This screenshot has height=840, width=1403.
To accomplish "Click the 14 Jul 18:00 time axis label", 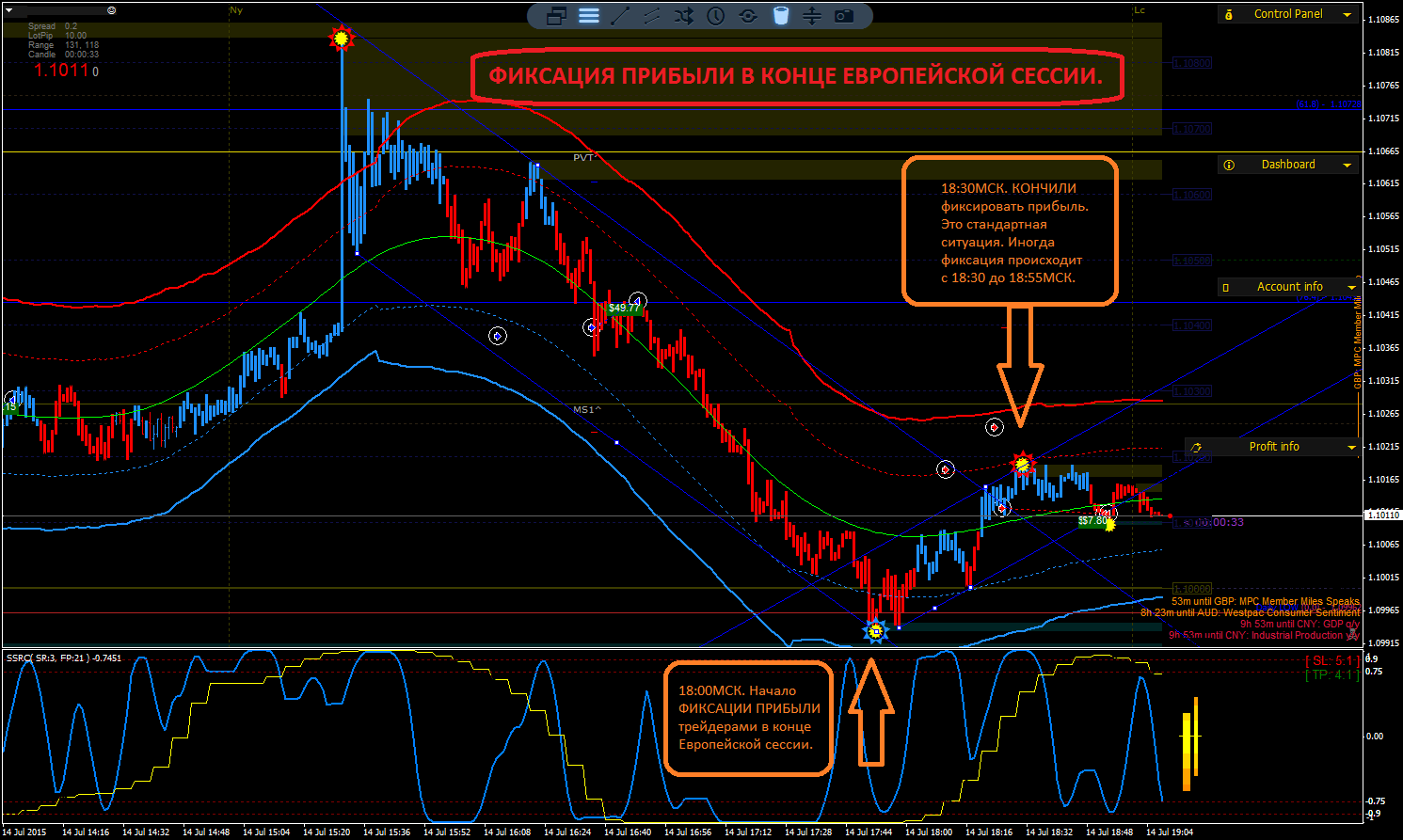I will 928,832.
